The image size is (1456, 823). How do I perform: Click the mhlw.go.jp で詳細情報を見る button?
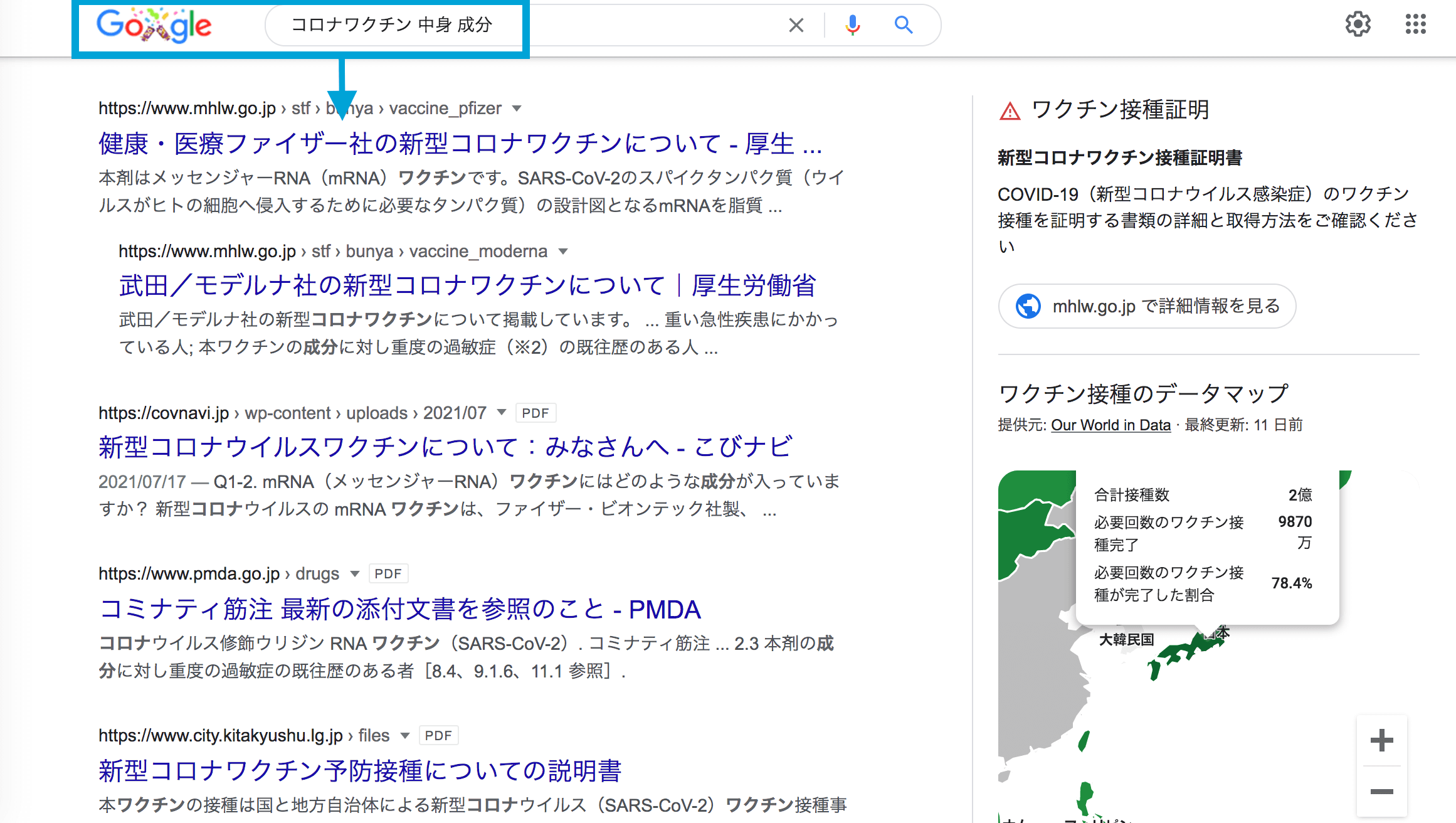coord(1147,306)
